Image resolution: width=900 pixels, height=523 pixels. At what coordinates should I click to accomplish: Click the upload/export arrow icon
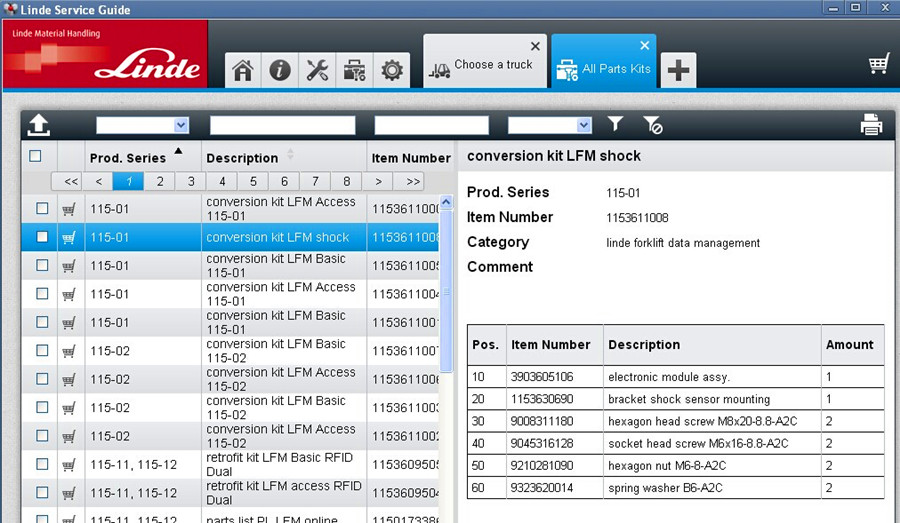pos(38,125)
